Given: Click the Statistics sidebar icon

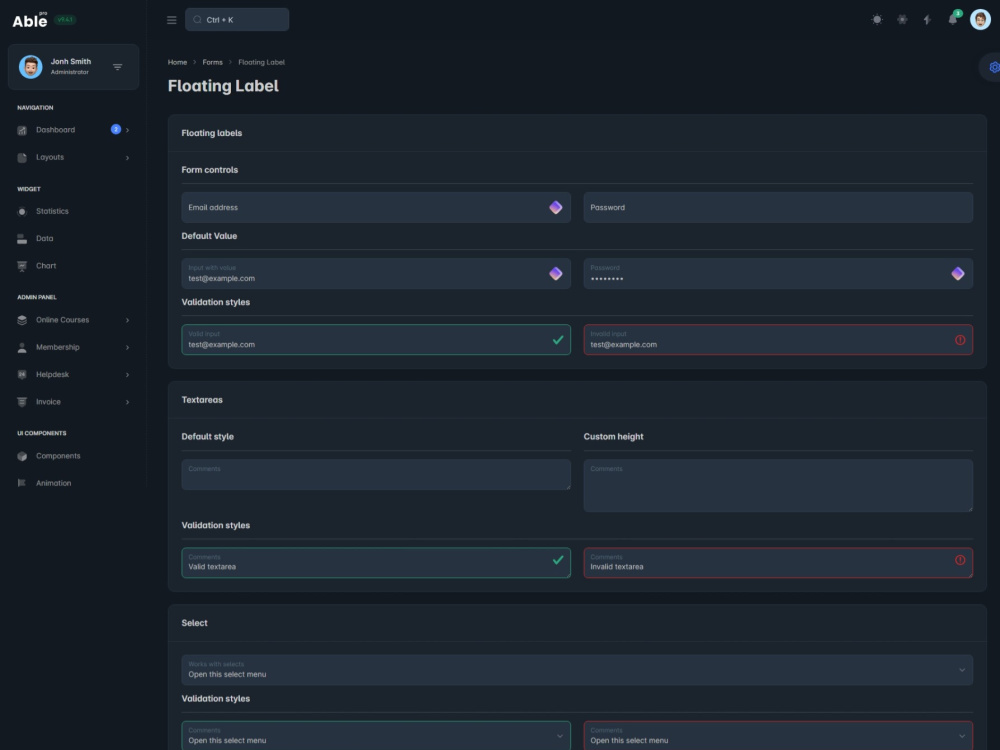Looking at the screenshot, I should tap(22, 211).
